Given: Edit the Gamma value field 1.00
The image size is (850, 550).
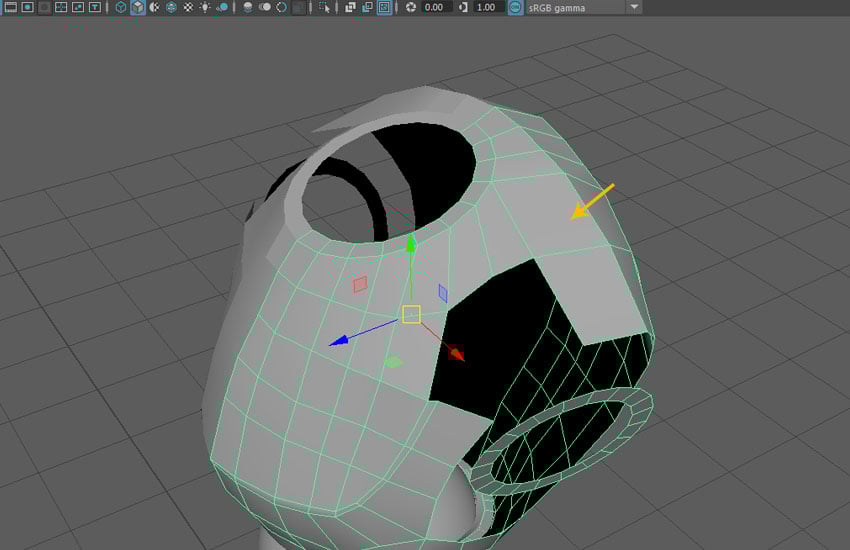Looking at the screenshot, I should click(489, 7).
